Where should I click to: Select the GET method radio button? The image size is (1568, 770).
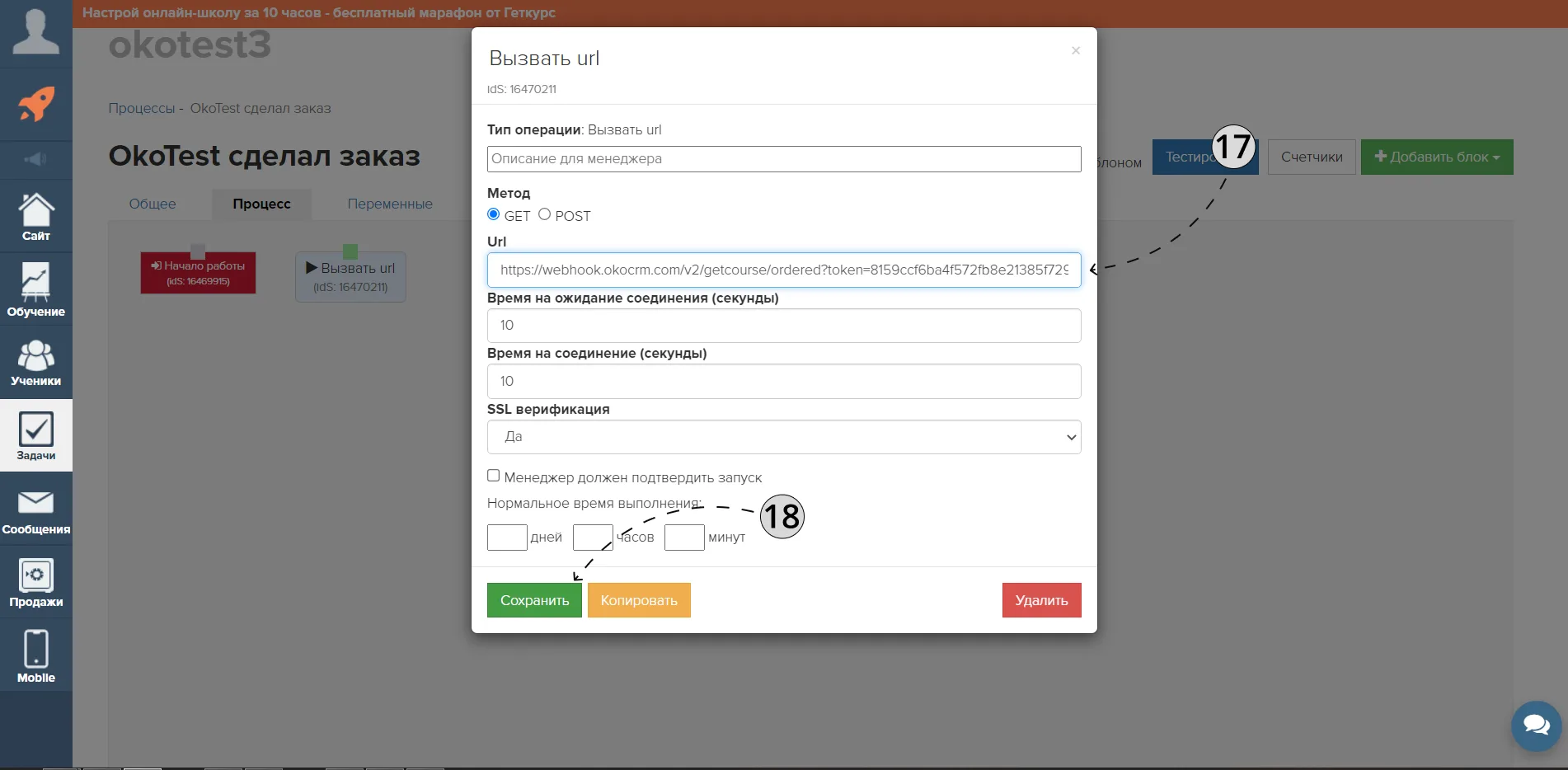tap(494, 214)
